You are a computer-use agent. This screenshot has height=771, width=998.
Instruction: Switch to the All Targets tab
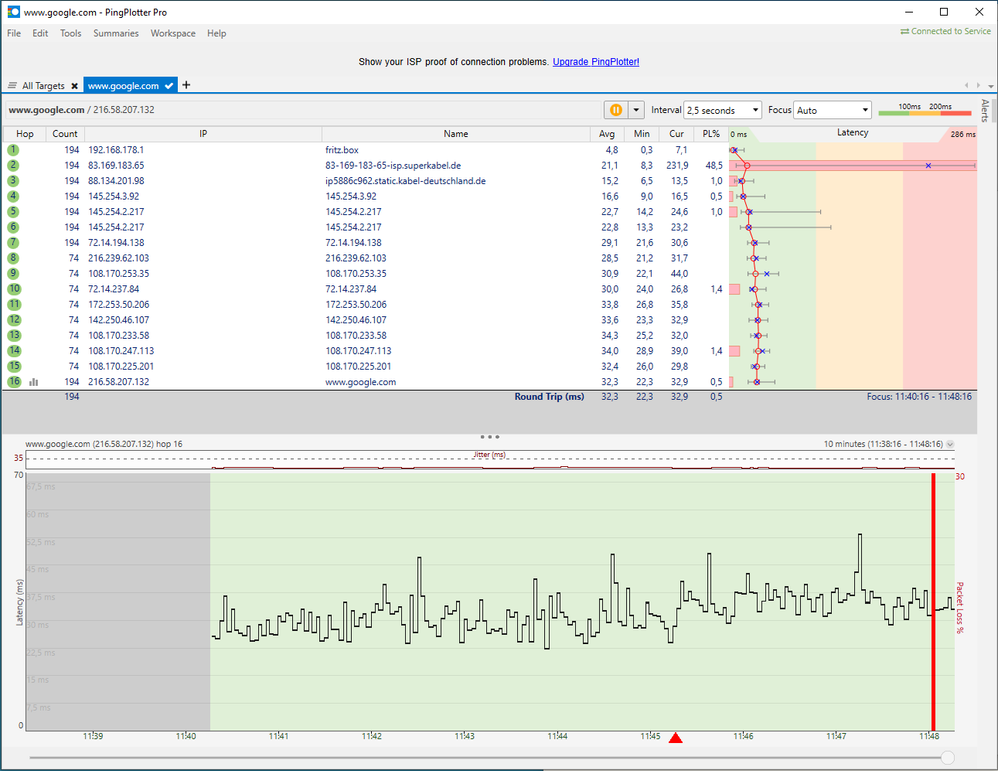[x=44, y=86]
